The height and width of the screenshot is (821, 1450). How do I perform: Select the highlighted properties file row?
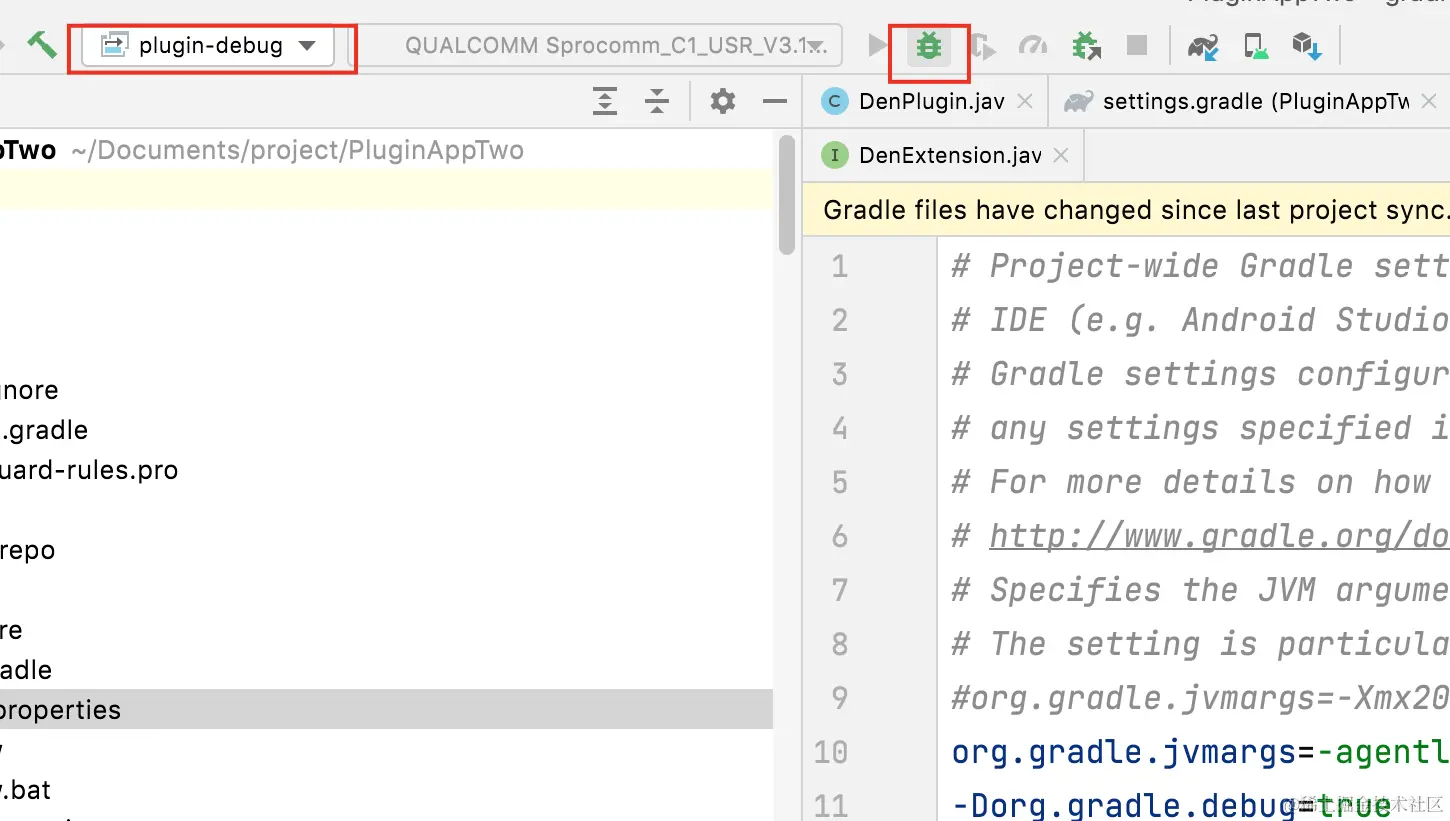[387, 710]
